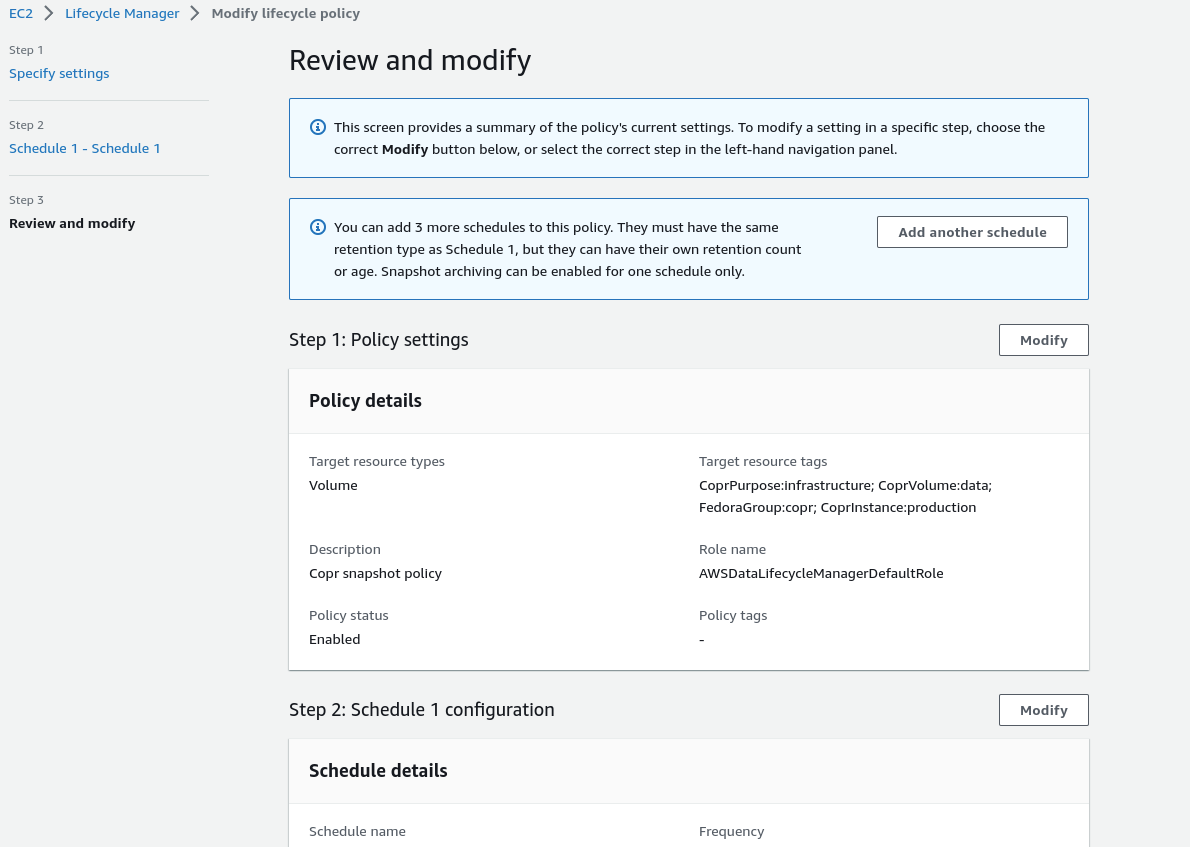Select Role name label
The image size is (1190, 847).
coord(732,549)
